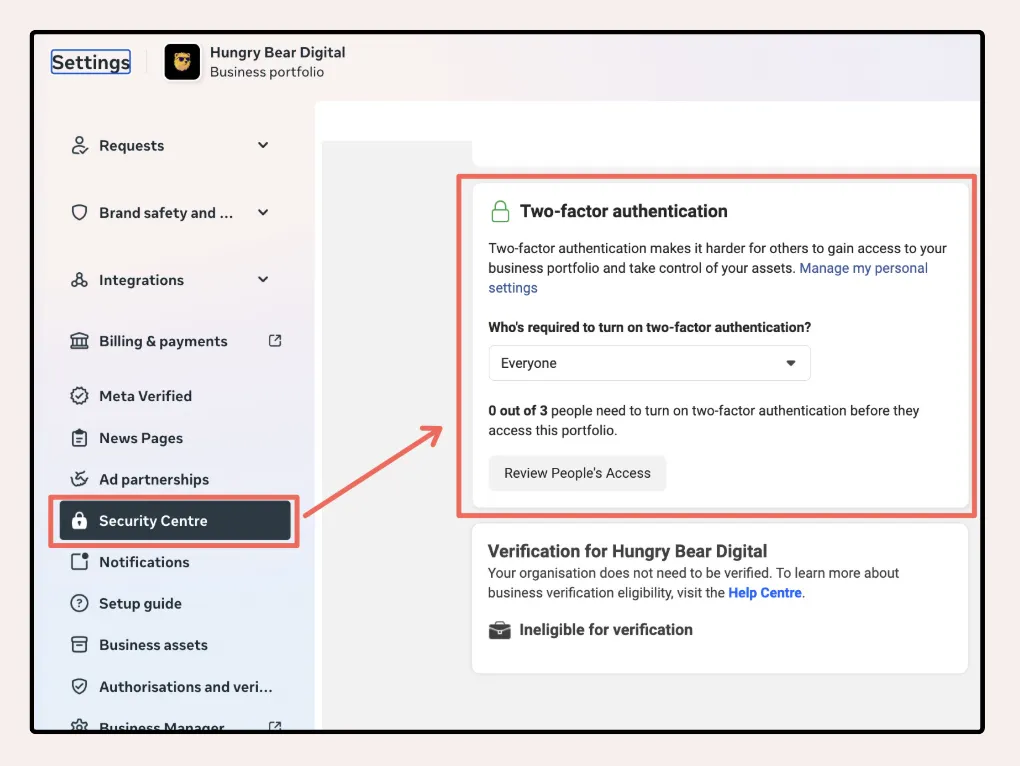The width and height of the screenshot is (1020, 766).
Task: Expand the Integrations section chevron
Action: click(x=263, y=280)
